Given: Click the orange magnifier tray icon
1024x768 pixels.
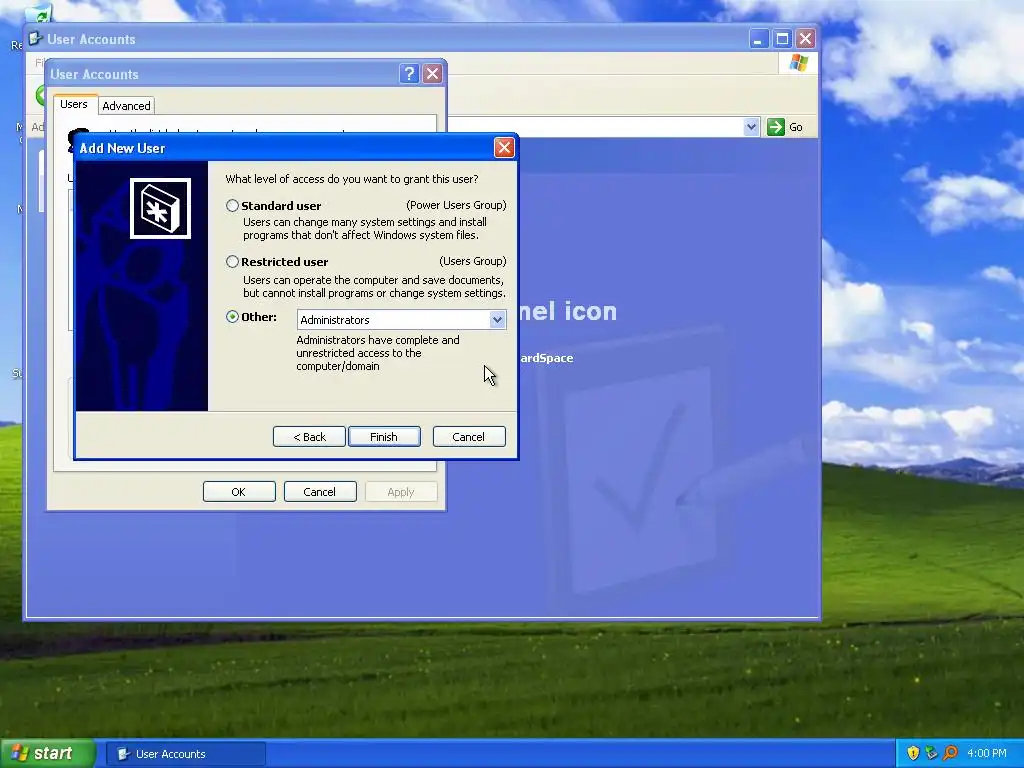Looking at the screenshot, I should [x=950, y=753].
